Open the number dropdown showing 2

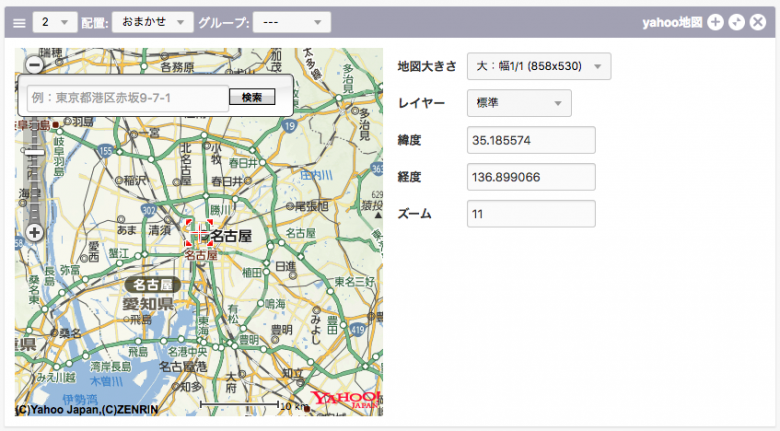coord(54,21)
